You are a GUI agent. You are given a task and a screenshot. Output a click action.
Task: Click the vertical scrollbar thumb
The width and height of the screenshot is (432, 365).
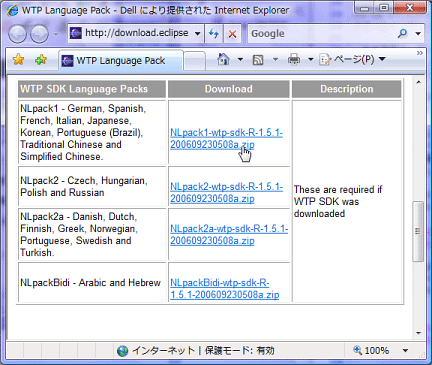click(418, 231)
